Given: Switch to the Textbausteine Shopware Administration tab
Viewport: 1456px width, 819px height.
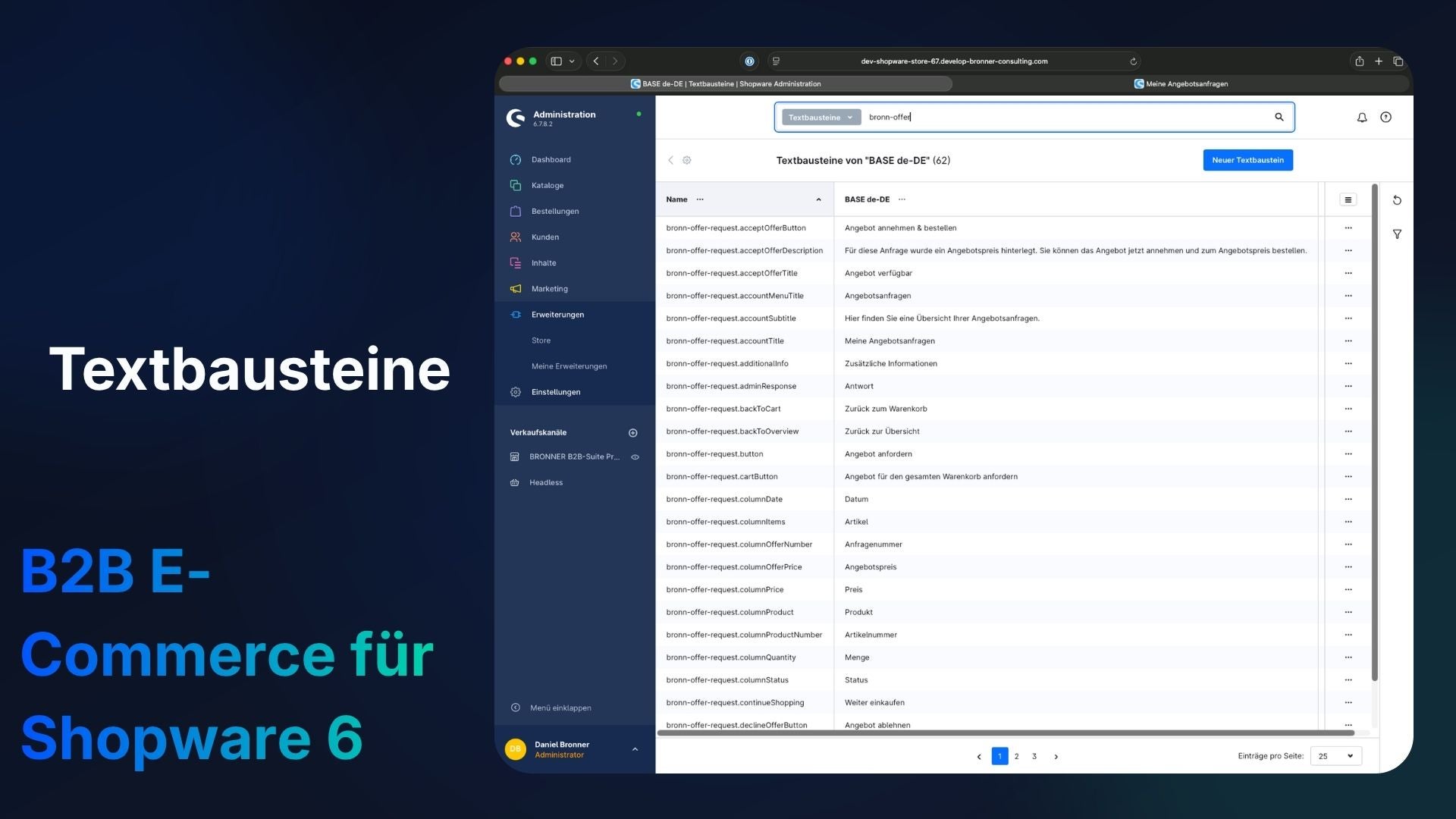Looking at the screenshot, I should pos(726,84).
